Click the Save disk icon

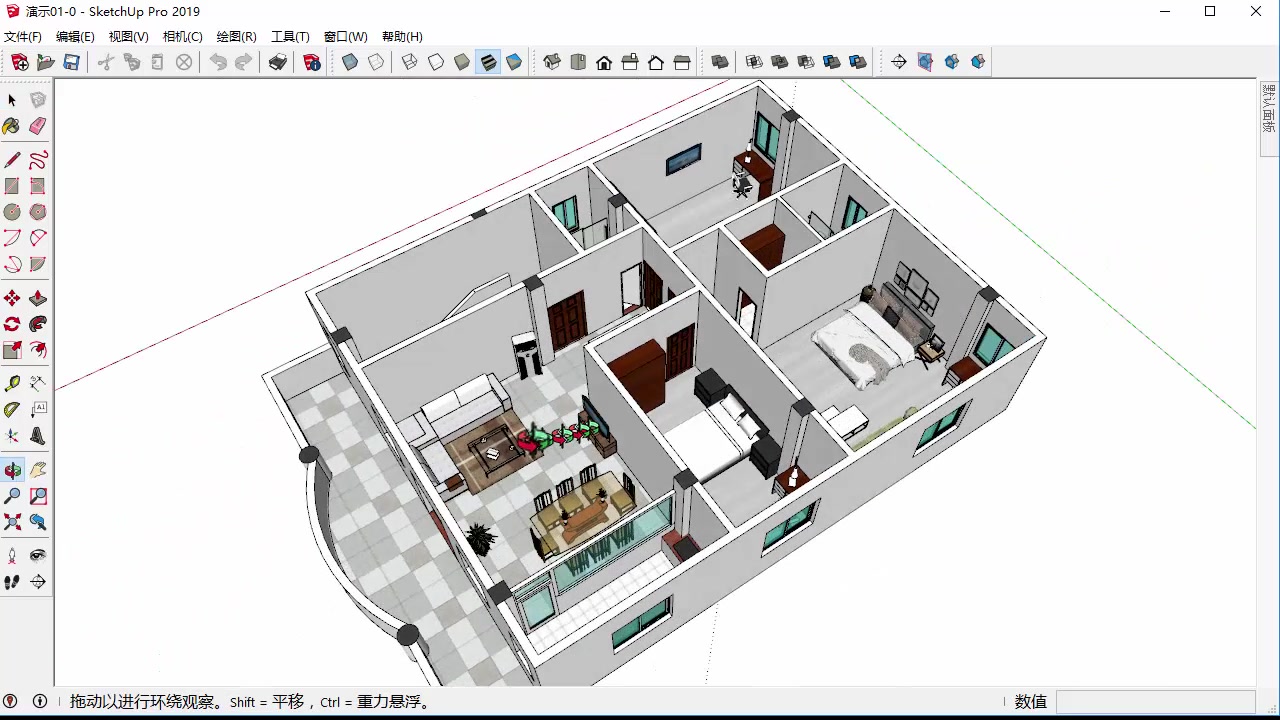click(72, 62)
